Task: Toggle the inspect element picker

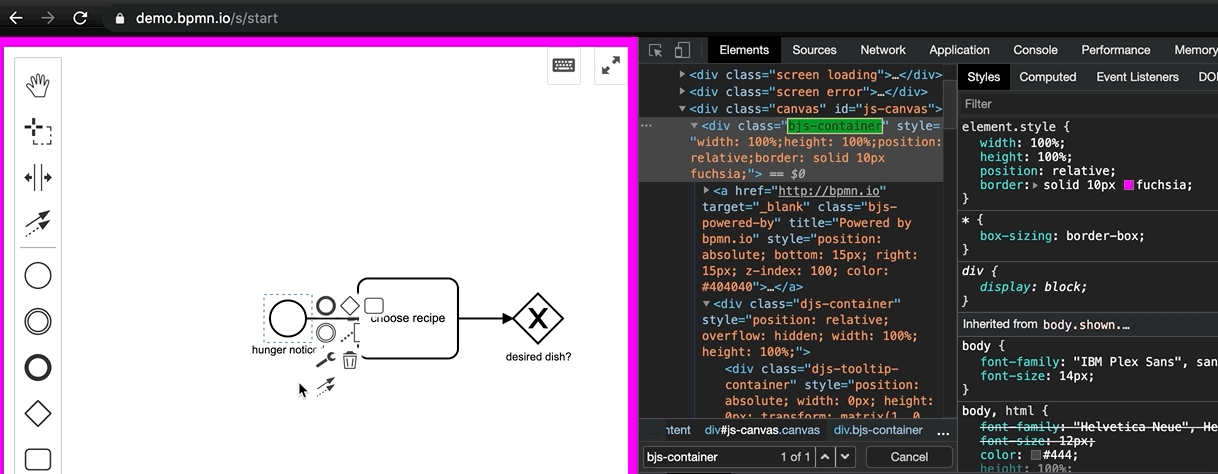Action: pos(656,50)
